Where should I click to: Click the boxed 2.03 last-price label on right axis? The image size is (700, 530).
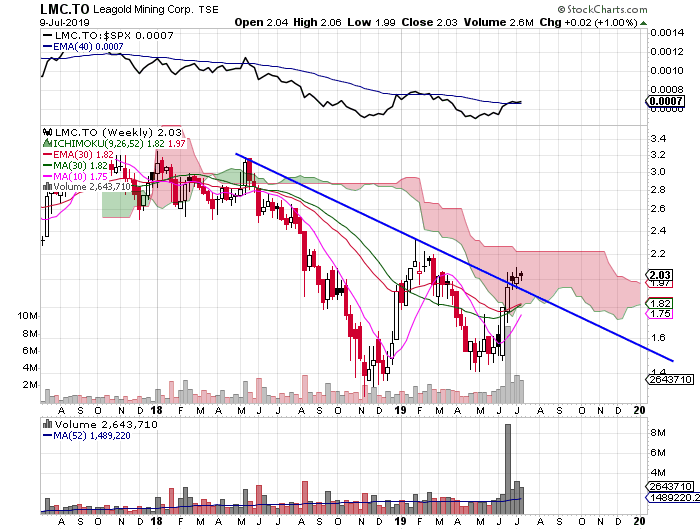(661, 275)
